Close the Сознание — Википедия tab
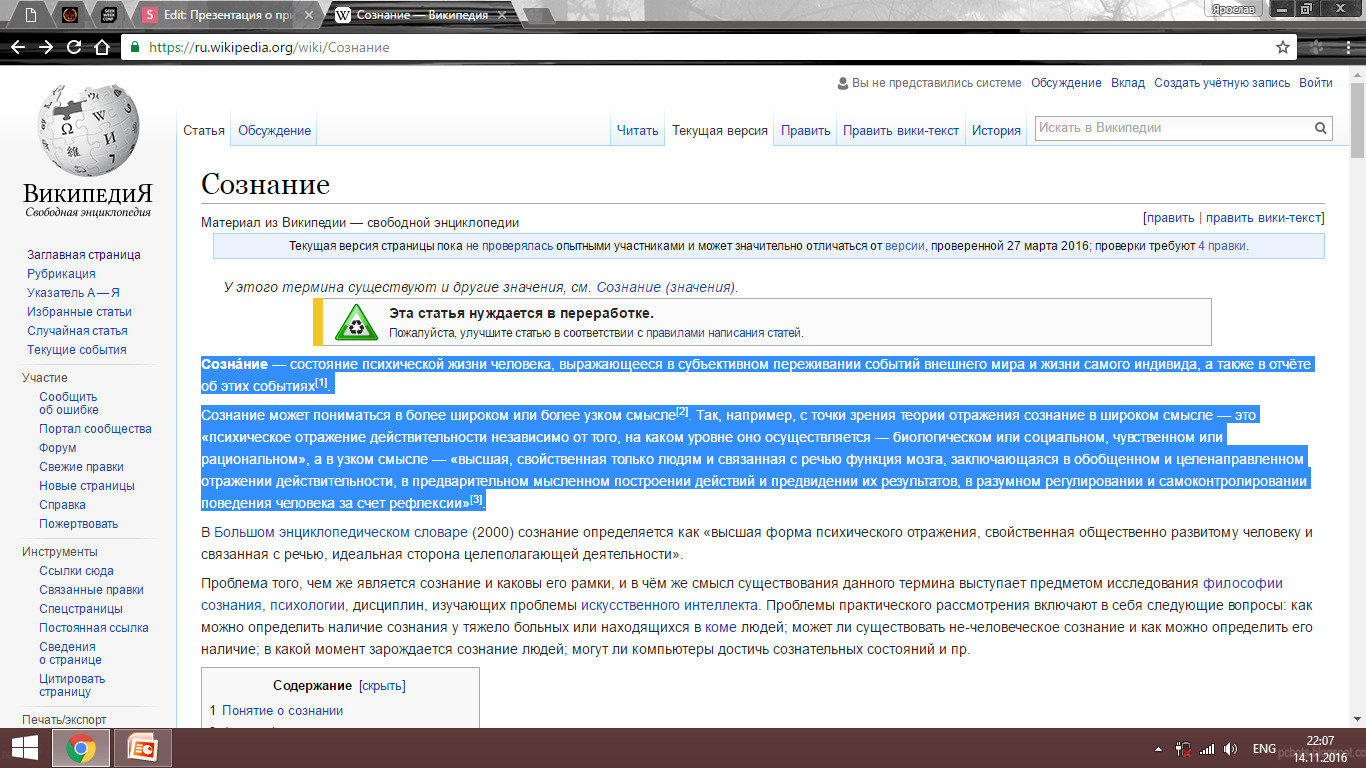 tap(504, 15)
